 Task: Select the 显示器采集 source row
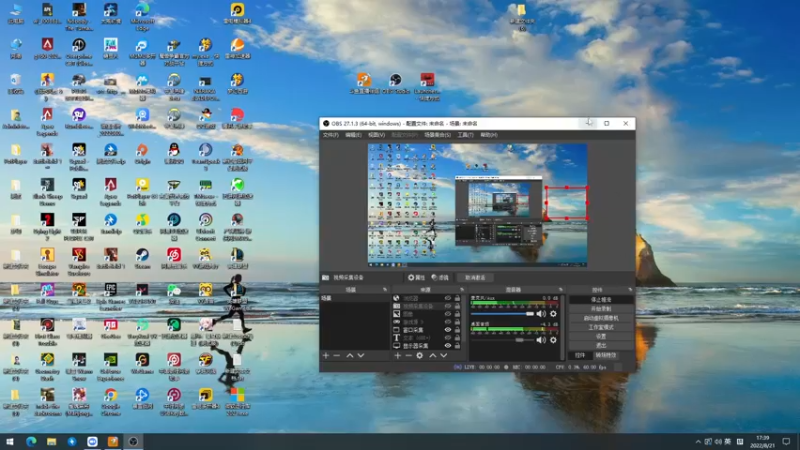point(427,345)
